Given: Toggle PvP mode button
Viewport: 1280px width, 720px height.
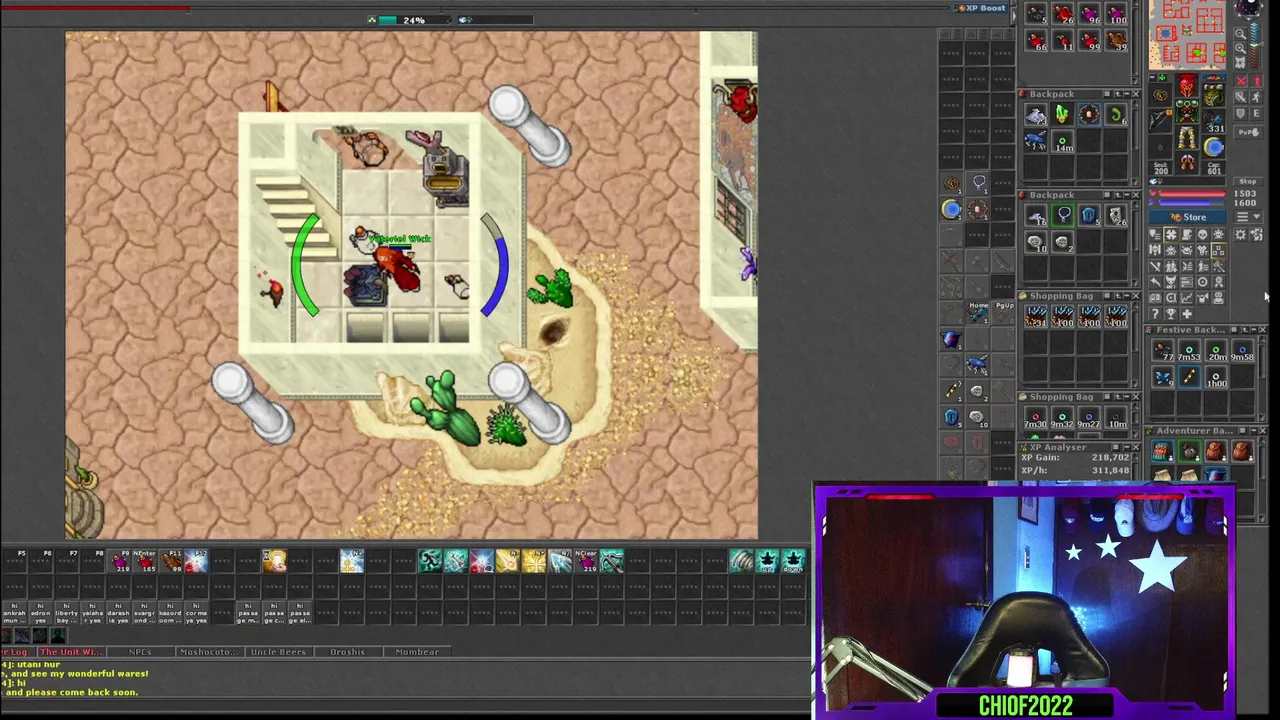Looking at the screenshot, I should [x=1248, y=132].
